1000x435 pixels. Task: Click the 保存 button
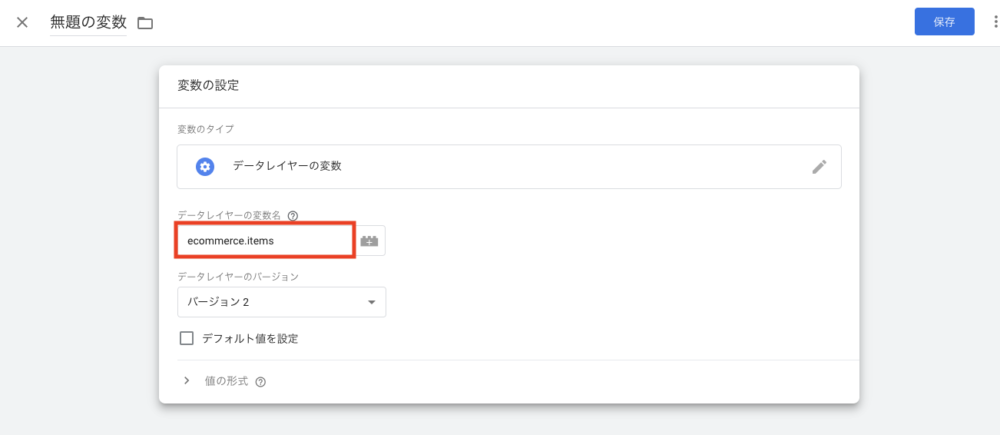point(944,22)
